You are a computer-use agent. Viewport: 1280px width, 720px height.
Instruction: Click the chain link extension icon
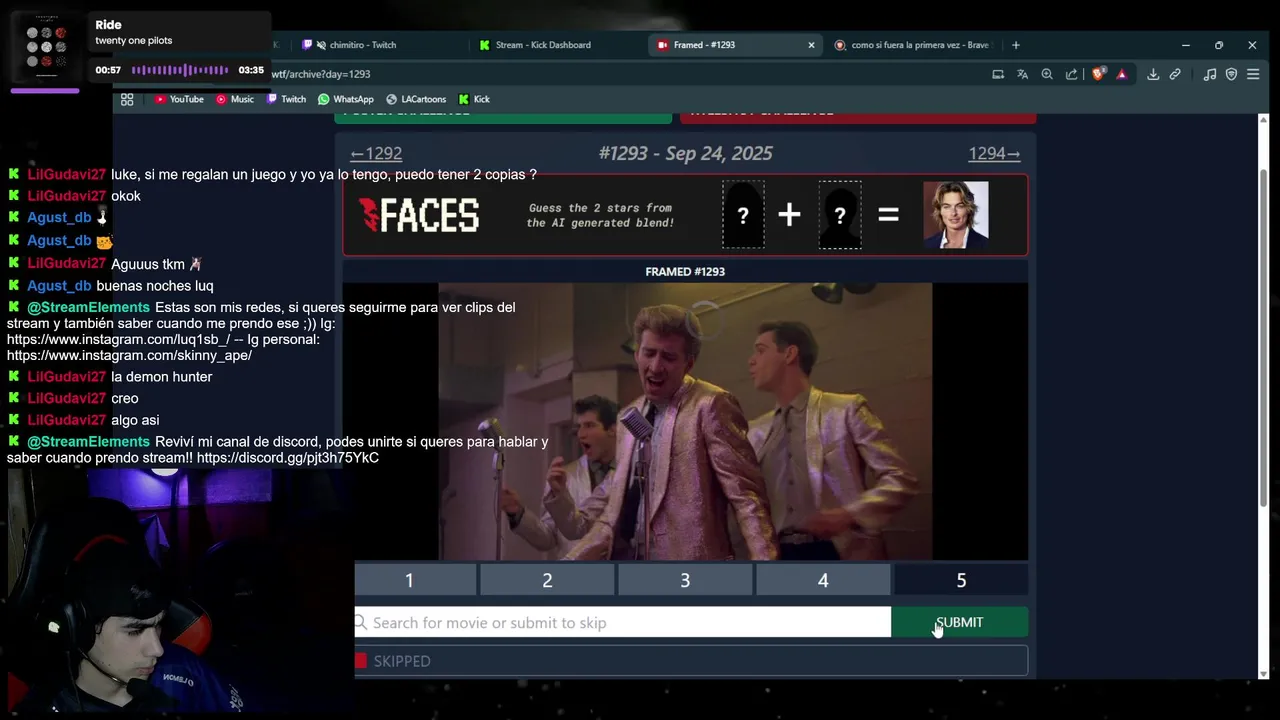pos(1176,74)
